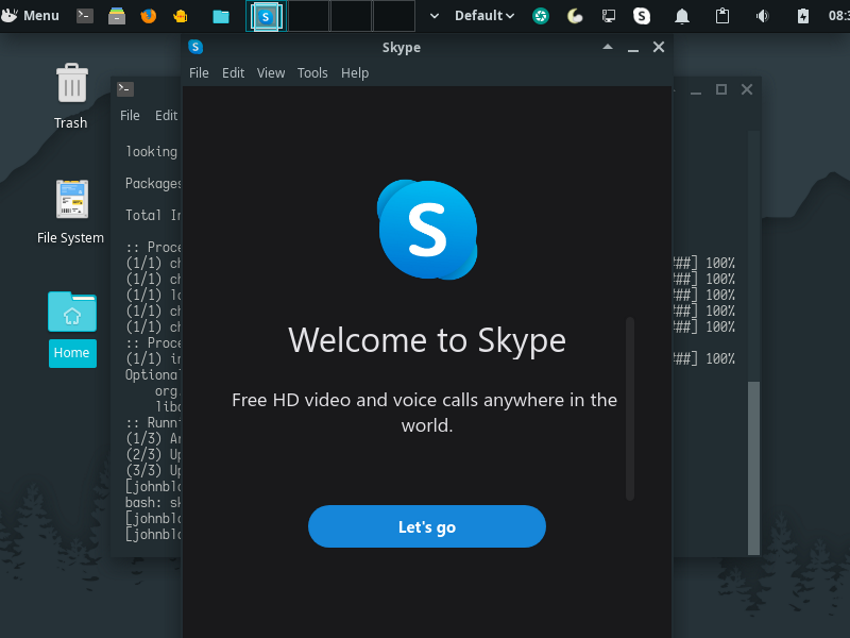This screenshot has height=638, width=850.
Task: Open the clipboard manager tray icon
Action: [722, 16]
